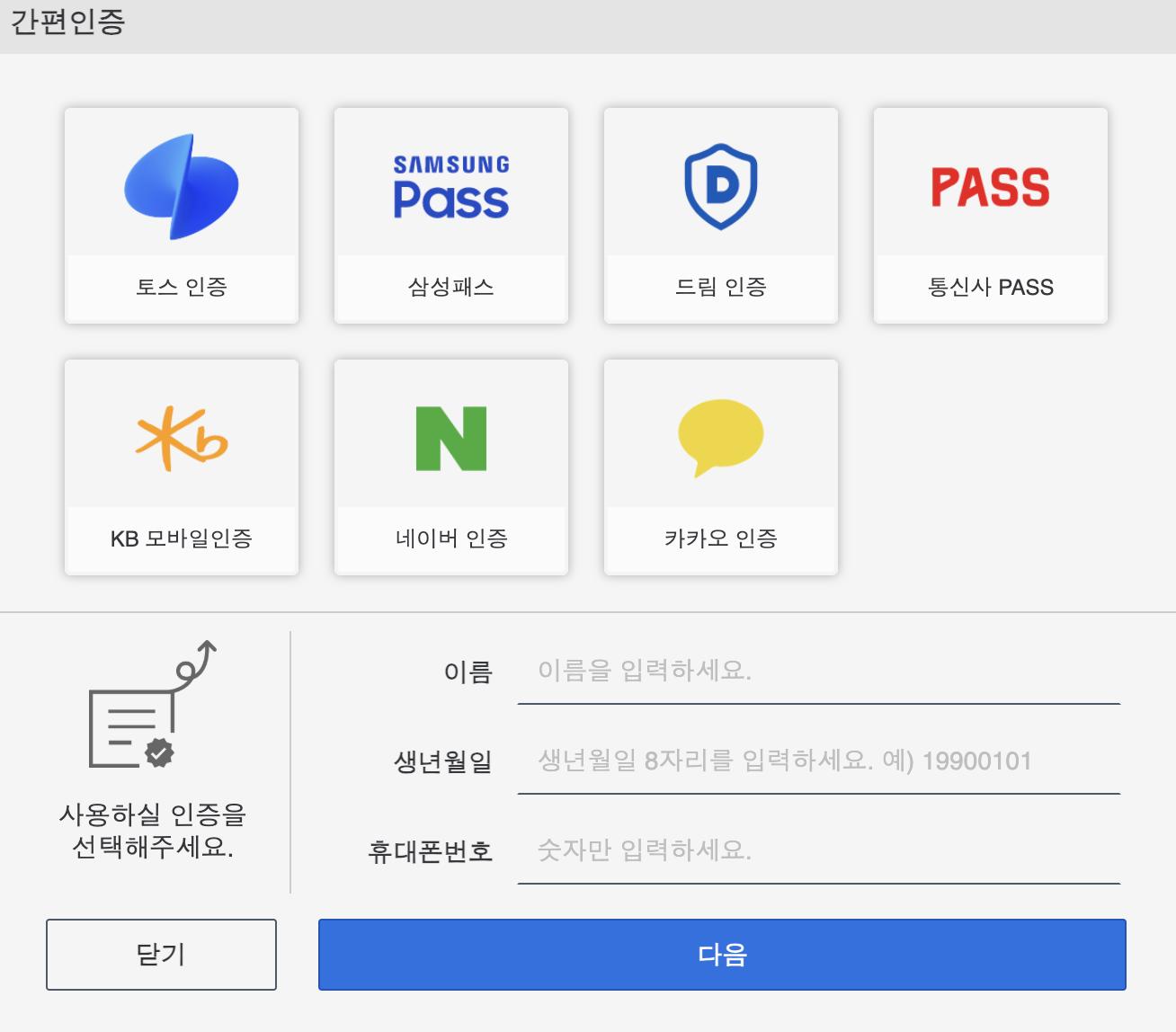1176x1032 pixels.
Task: Click the blue 다음 next button
Action: coord(722,955)
